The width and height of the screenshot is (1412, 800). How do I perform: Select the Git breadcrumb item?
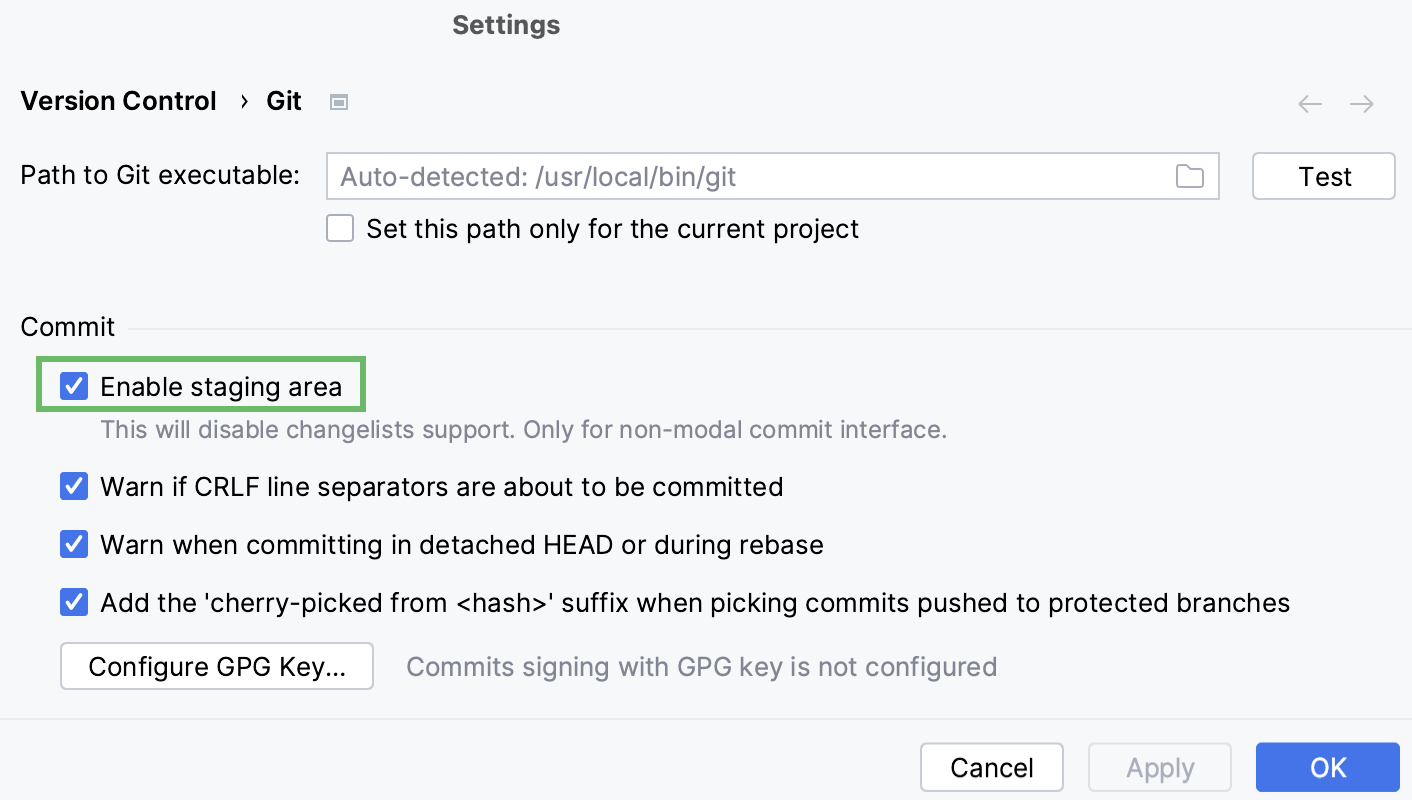(x=284, y=102)
